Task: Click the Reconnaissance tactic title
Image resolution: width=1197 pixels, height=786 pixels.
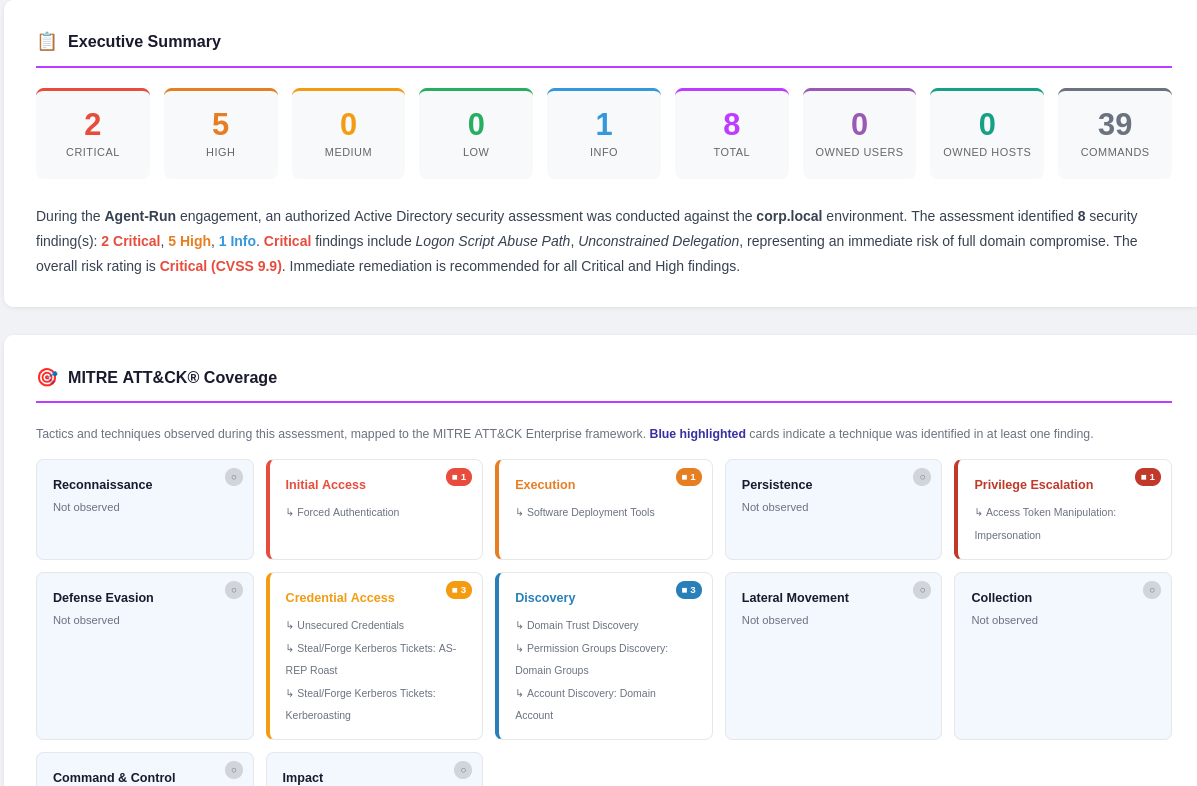Action: [102, 485]
